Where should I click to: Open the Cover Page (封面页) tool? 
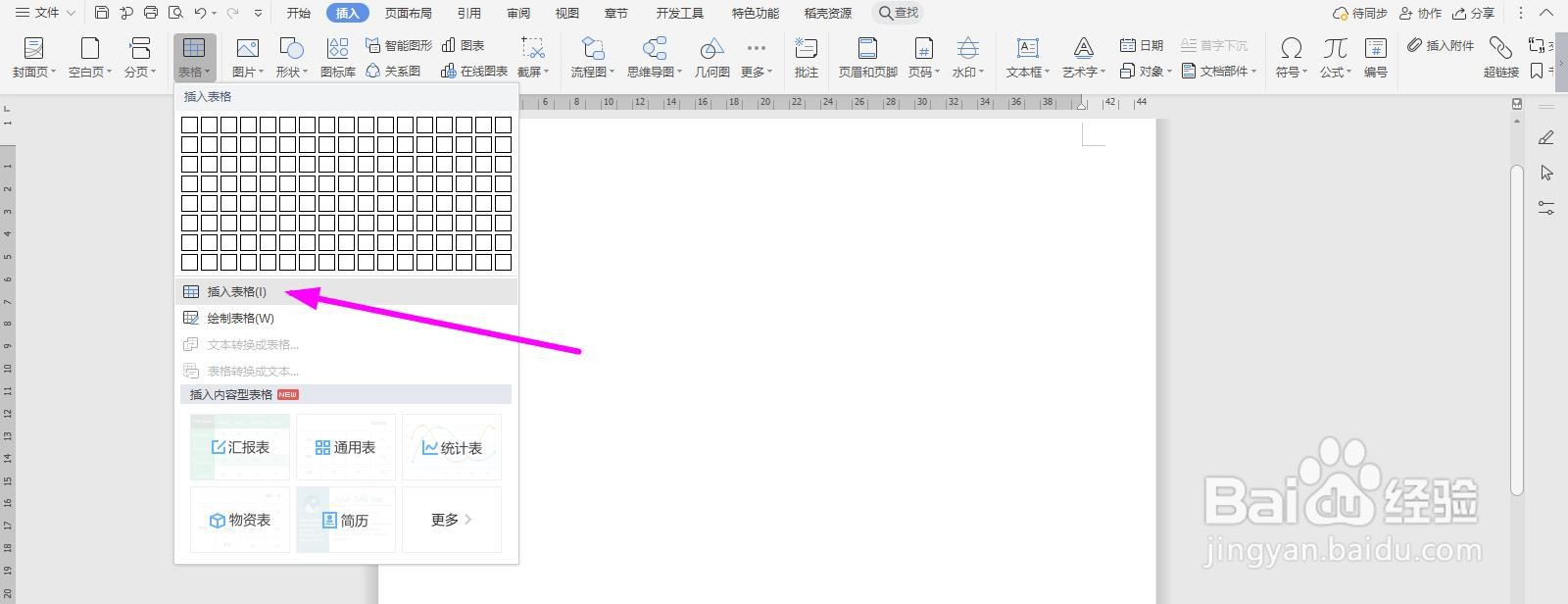pos(33,58)
